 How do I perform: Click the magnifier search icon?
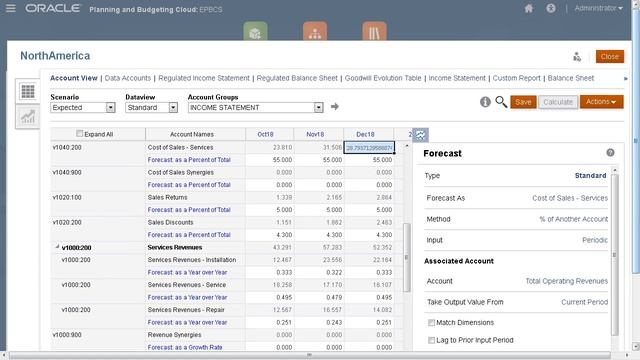(501, 102)
